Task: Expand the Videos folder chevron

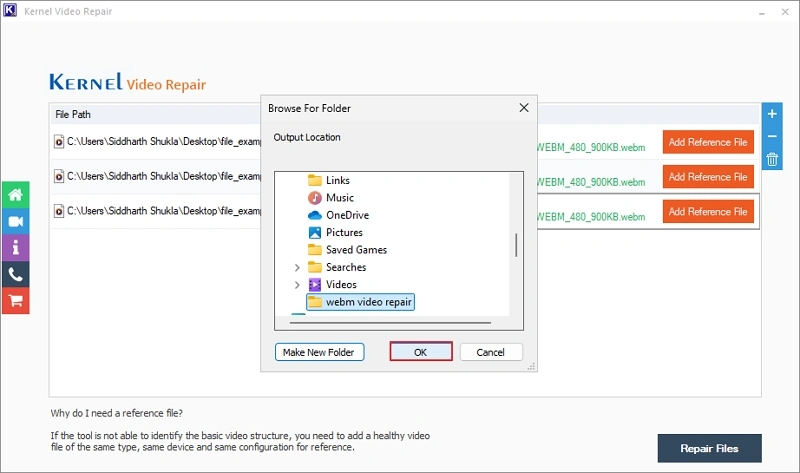Action: tap(297, 285)
